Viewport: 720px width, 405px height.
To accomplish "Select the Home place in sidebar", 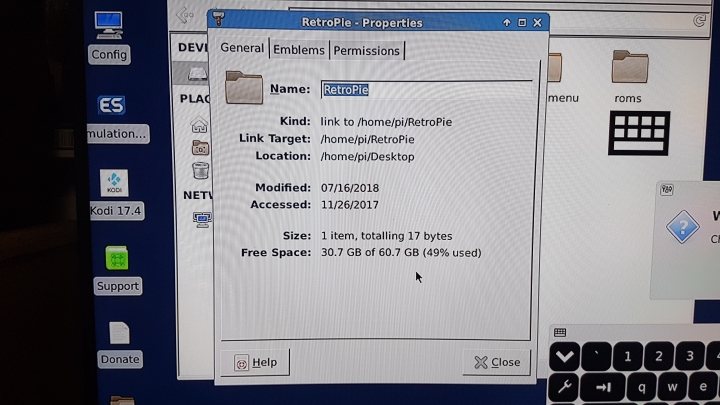I will (199, 125).
